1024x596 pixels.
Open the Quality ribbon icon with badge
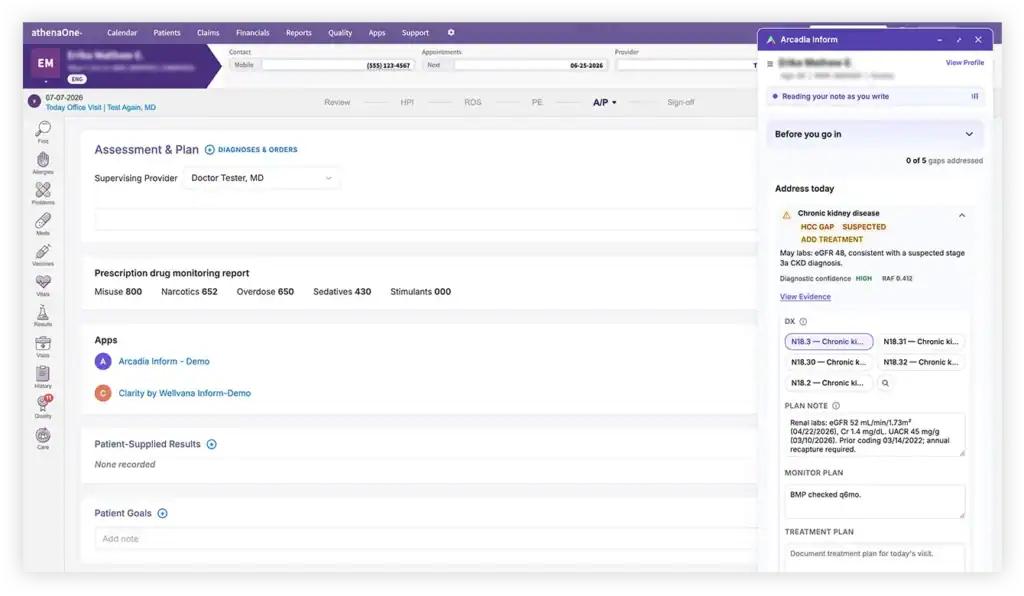(43, 407)
